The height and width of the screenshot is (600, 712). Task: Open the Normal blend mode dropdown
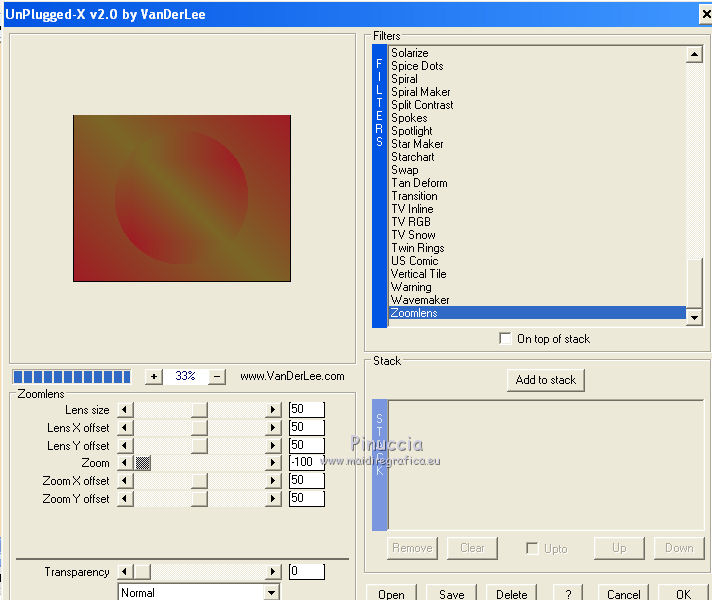[271, 593]
